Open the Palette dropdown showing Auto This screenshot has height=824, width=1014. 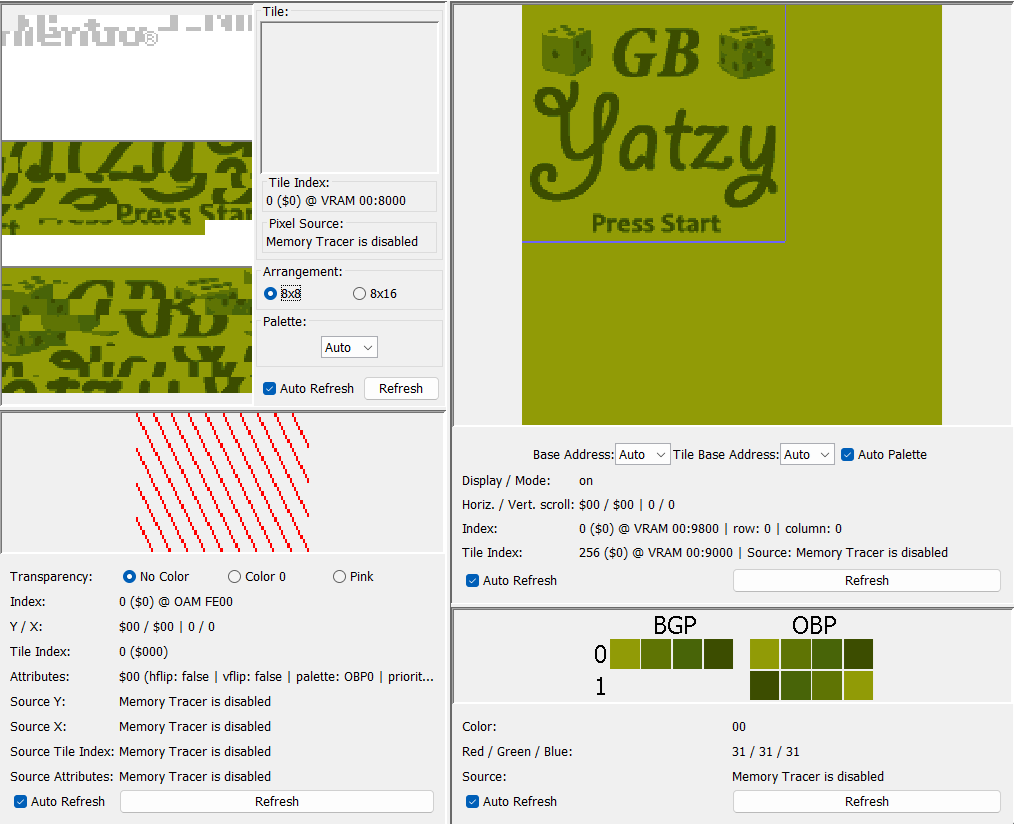pos(349,346)
